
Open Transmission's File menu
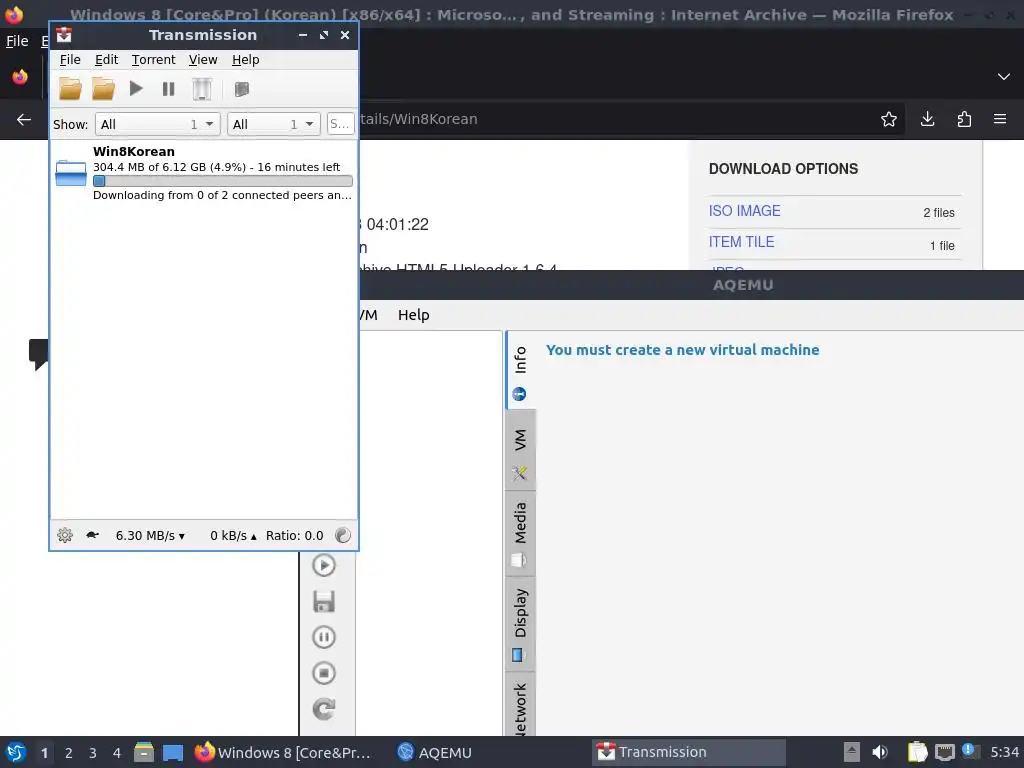(70, 59)
